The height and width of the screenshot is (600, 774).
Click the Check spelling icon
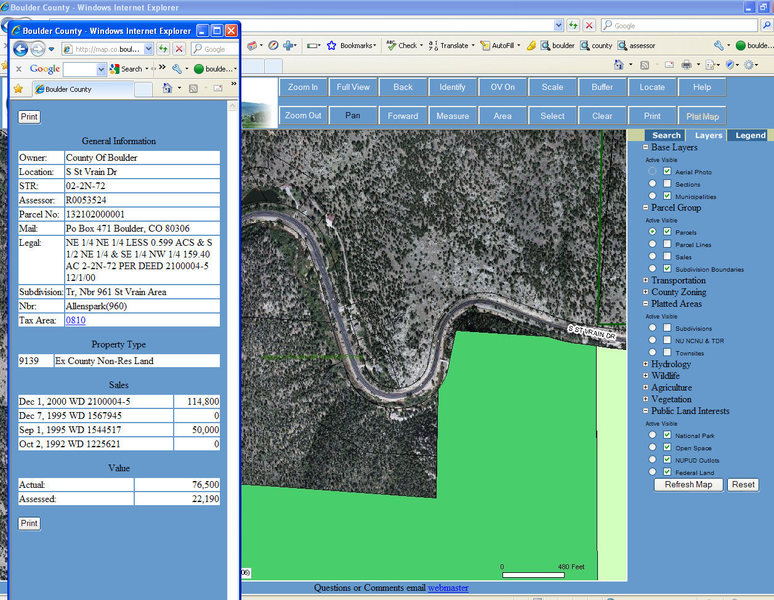coord(391,45)
